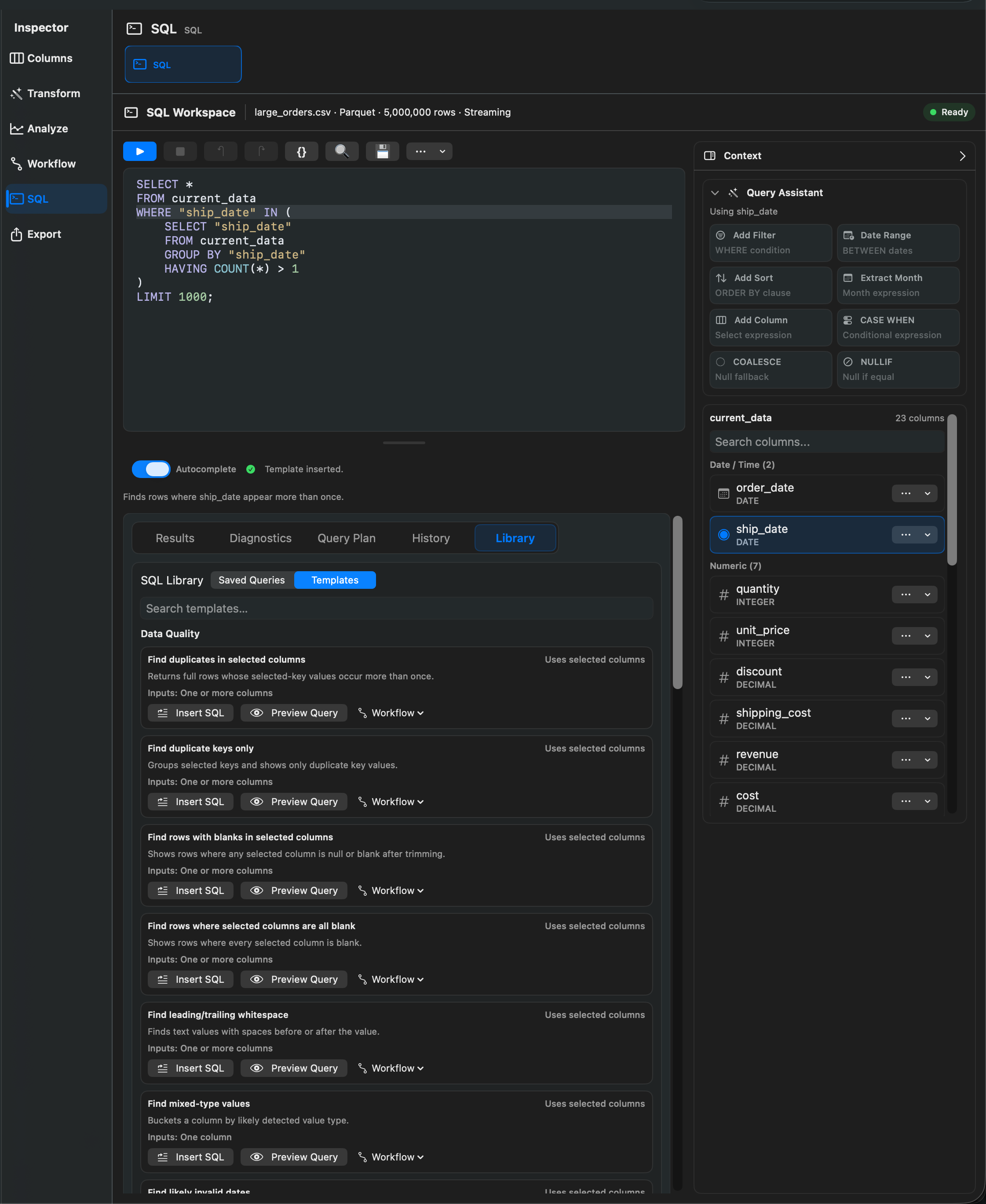The image size is (986, 1204).
Task: Open order_date column actions dropdown
Action: pos(914,493)
